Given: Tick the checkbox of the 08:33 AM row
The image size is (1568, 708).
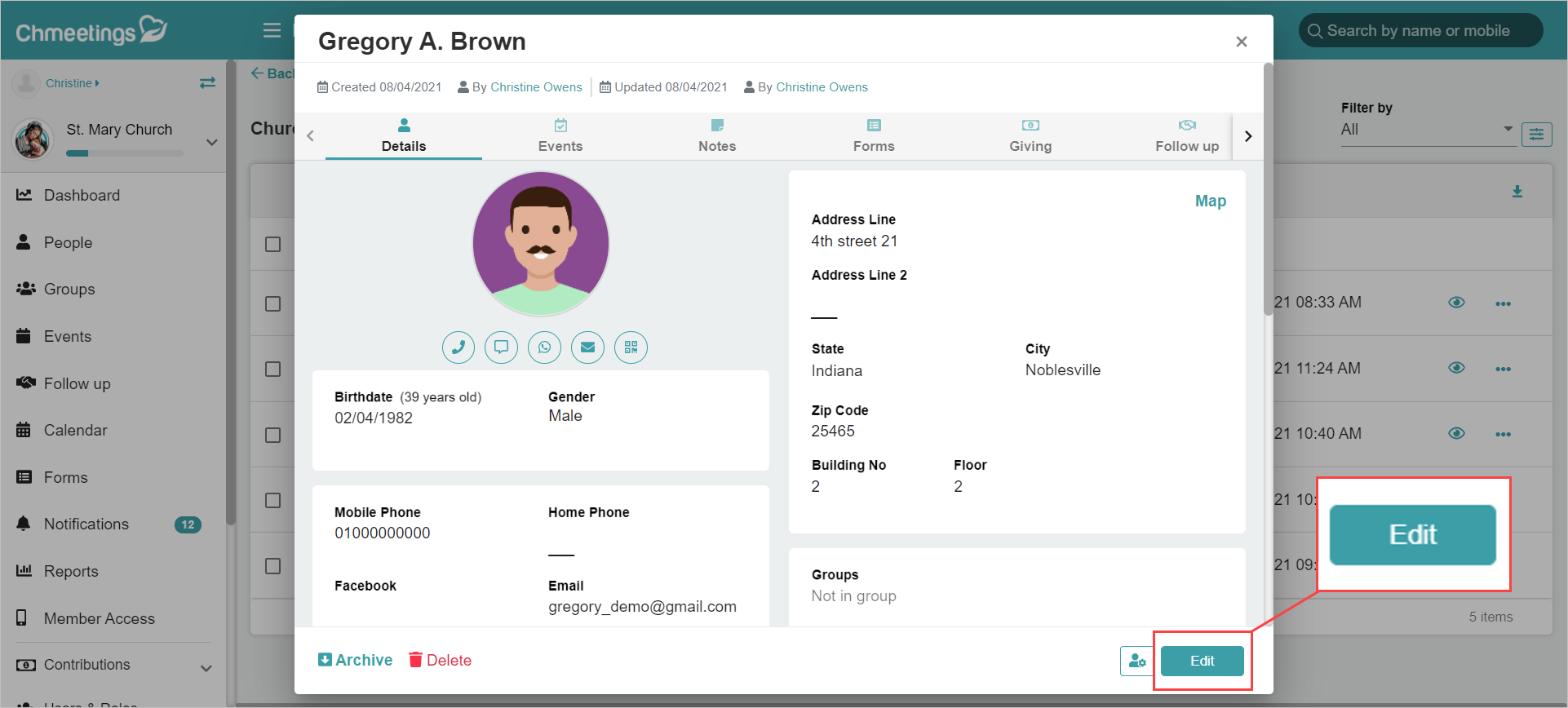Looking at the screenshot, I should click(273, 303).
